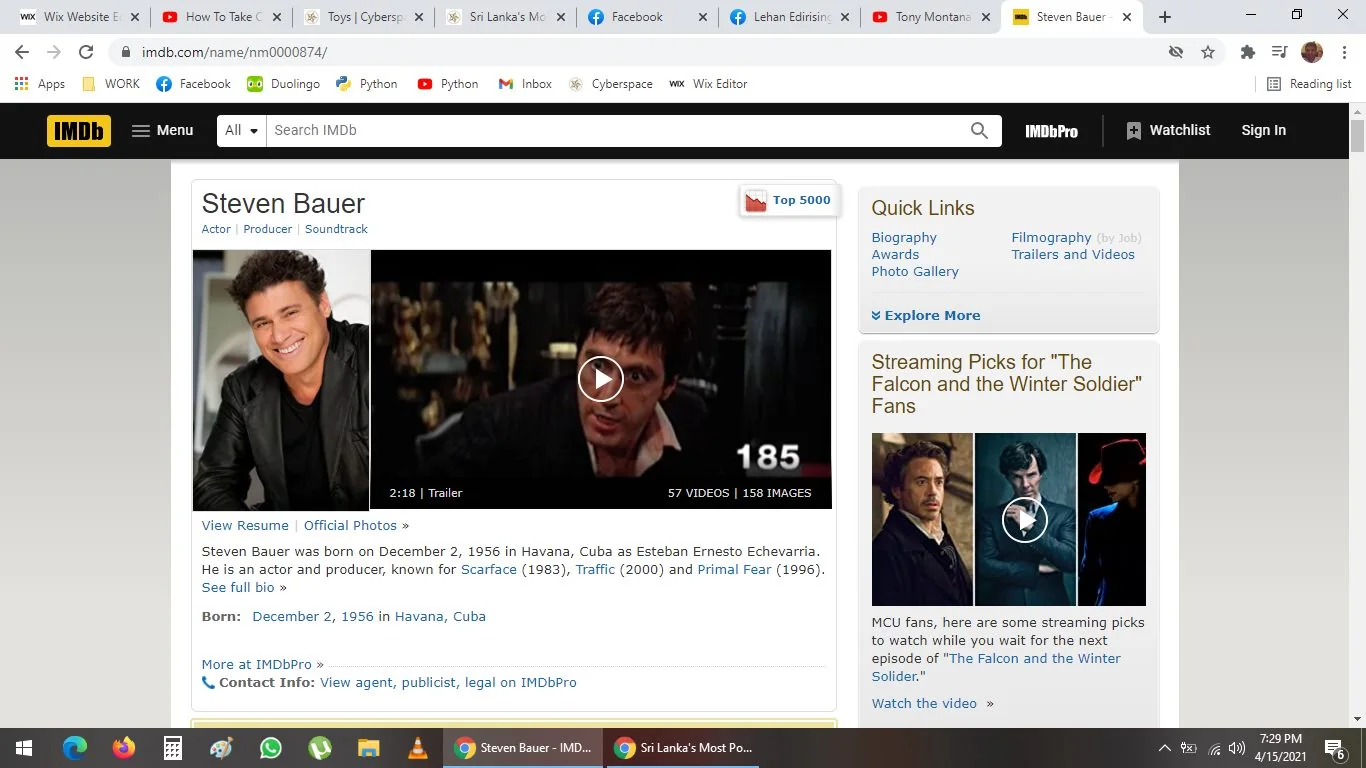Open the Chrome extensions puzzle icon
Viewport: 1366px width, 768px height.
click(x=1247, y=52)
